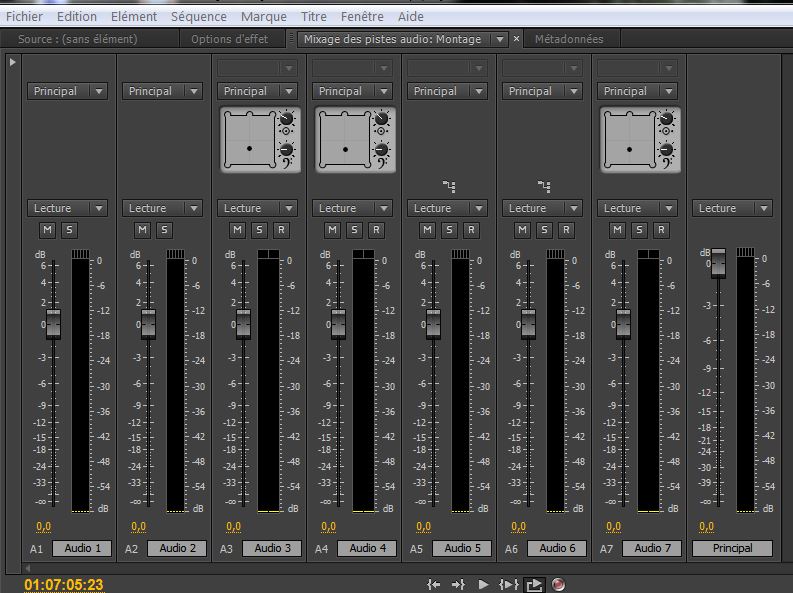Click the Go to In point button
793x593 pixels.
(x=433, y=584)
